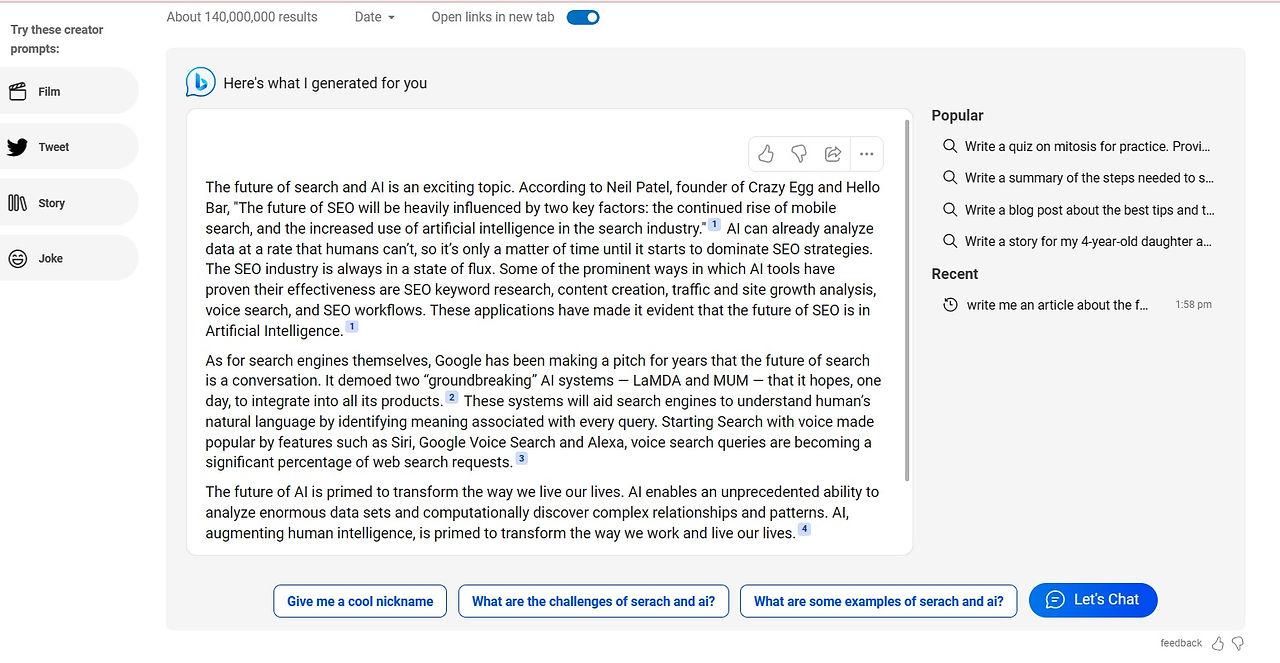The width and height of the screenshot is (1280, 663).
Task: Click the 'Recent' heading
Action: 955,274
